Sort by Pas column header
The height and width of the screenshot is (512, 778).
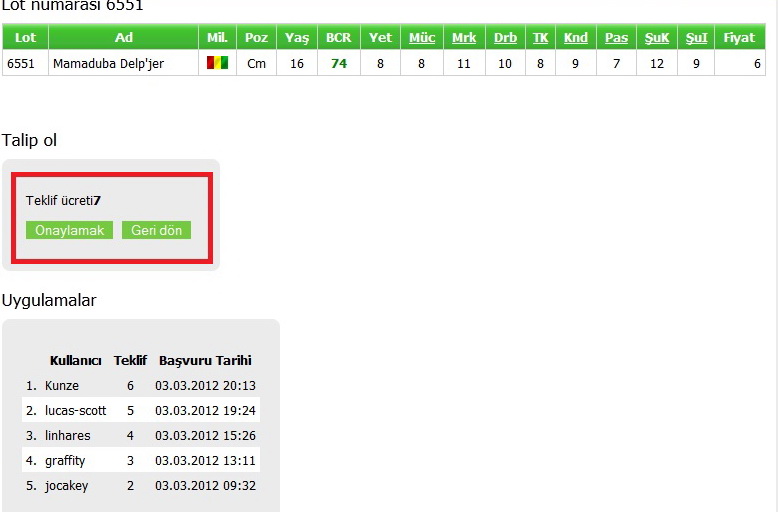pyautogui.click(x=616, y=38)
